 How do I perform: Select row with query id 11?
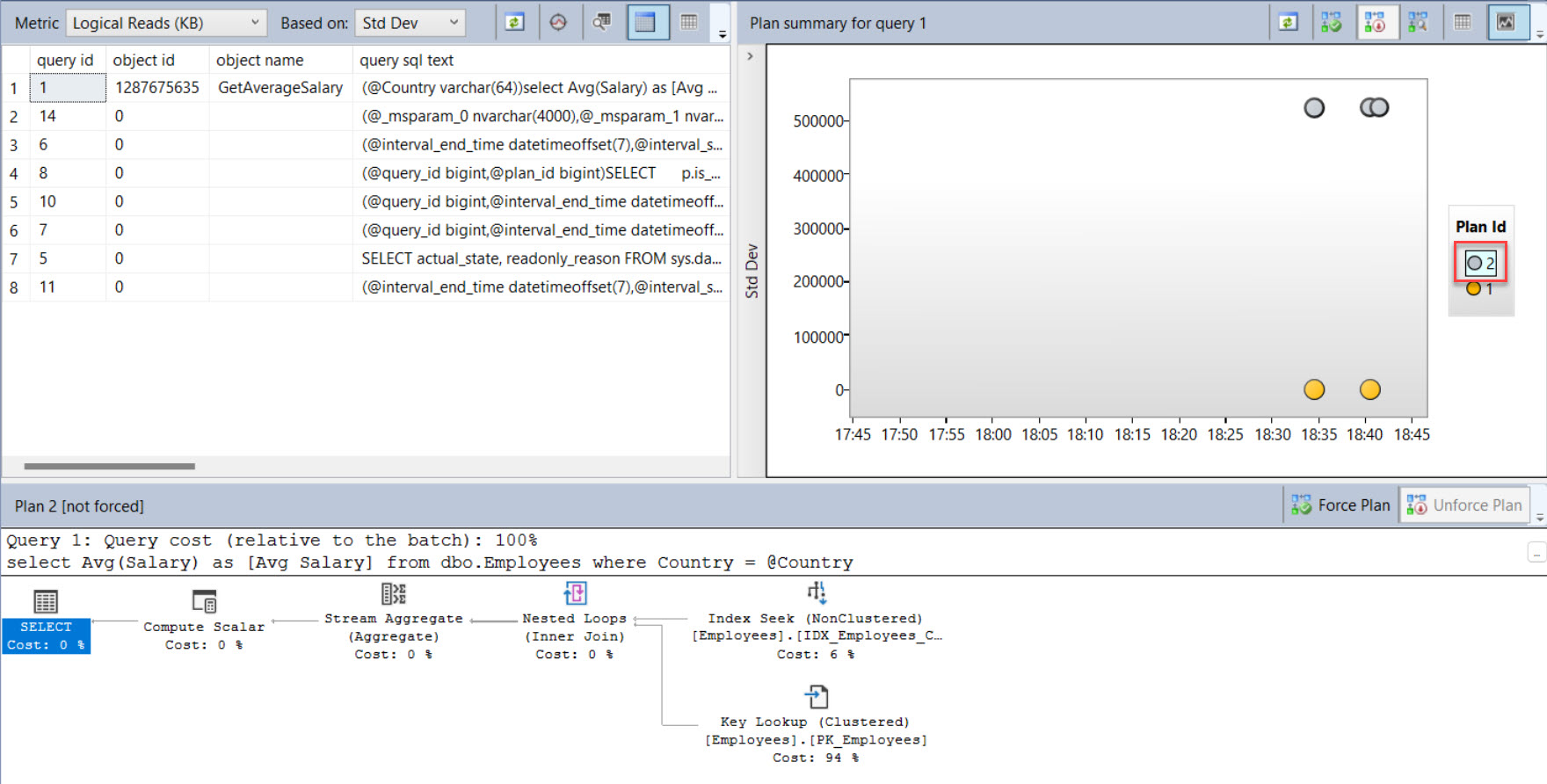(366, 287)
